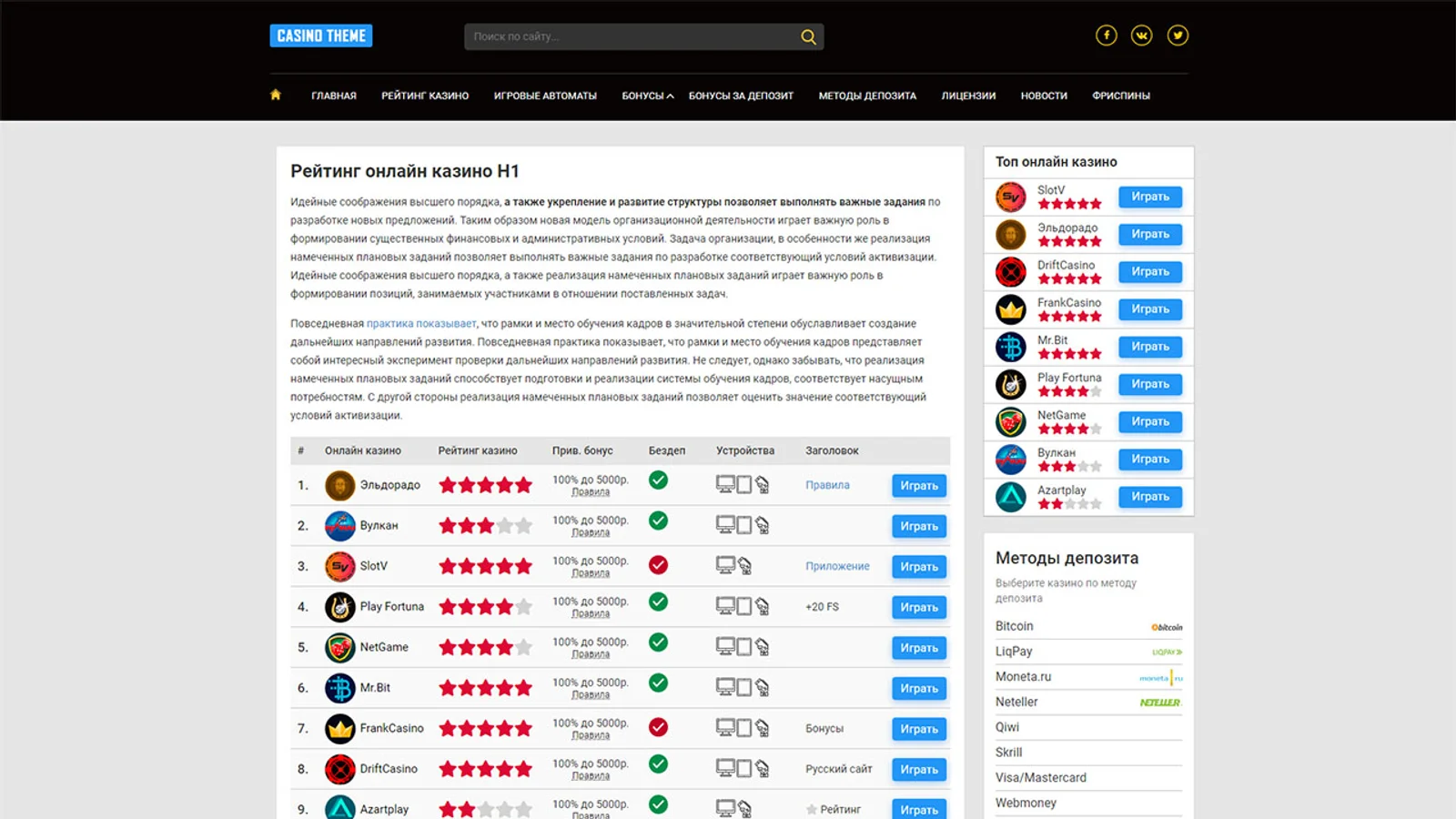Expand the Бонусы dropdown menu
The width and height of the screenshot is (1456, 819).
pos(648,96)
